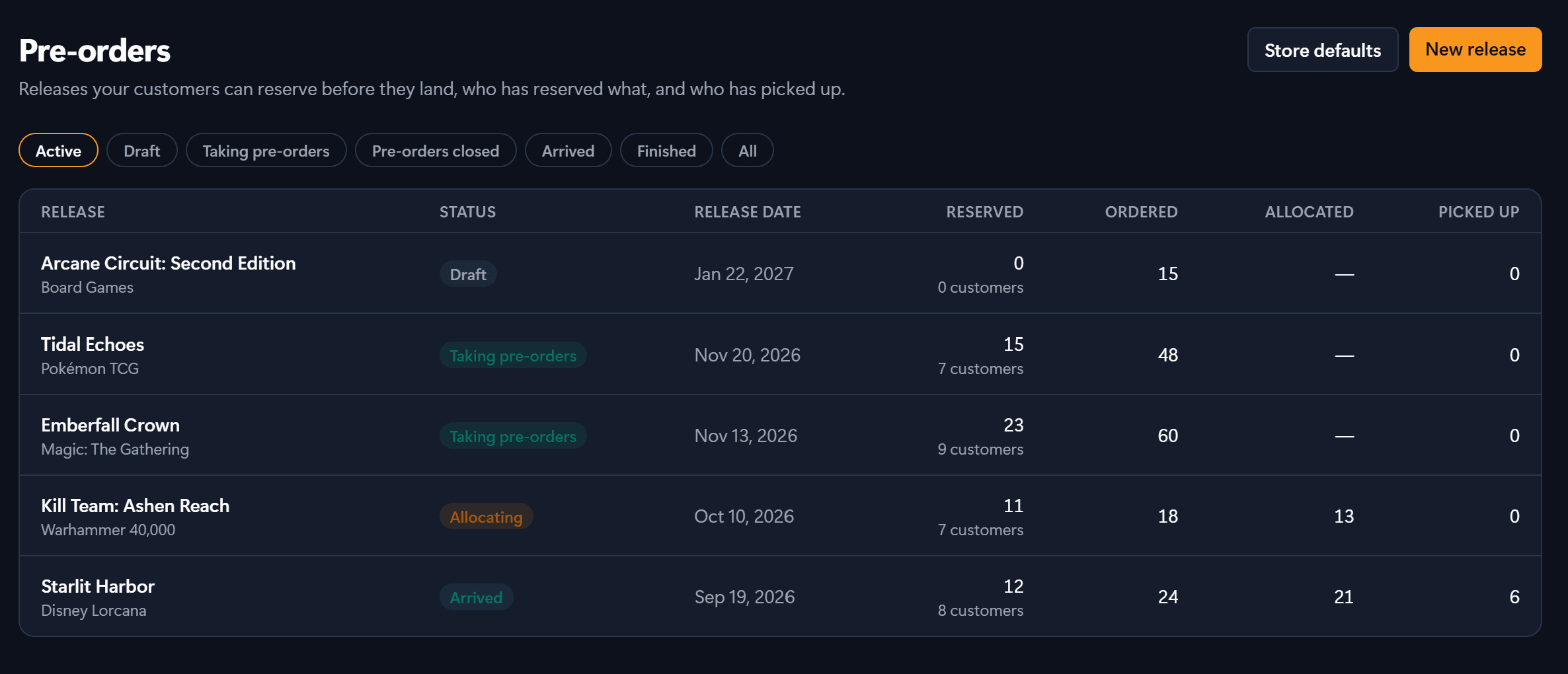
Task: Click the Sep 19, 2026 release date
Action: coord(744,597)
